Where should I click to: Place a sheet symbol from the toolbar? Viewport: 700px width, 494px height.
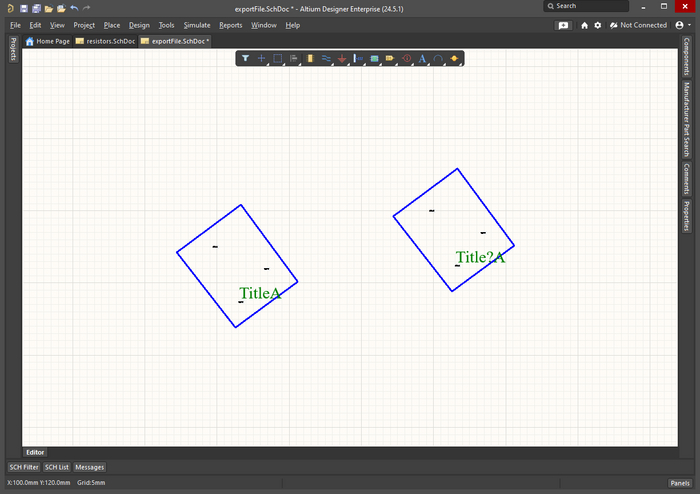374,58
